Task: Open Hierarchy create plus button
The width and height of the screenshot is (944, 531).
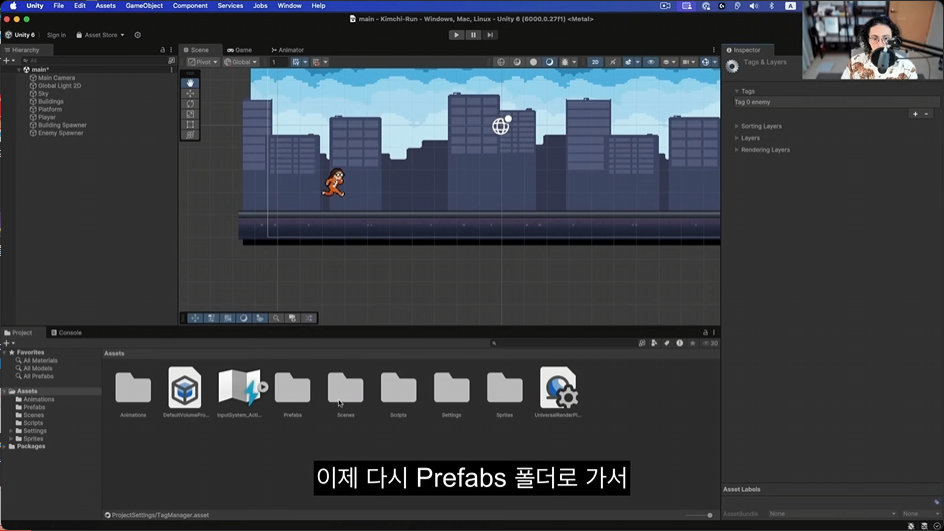Action: click(7, 61)
